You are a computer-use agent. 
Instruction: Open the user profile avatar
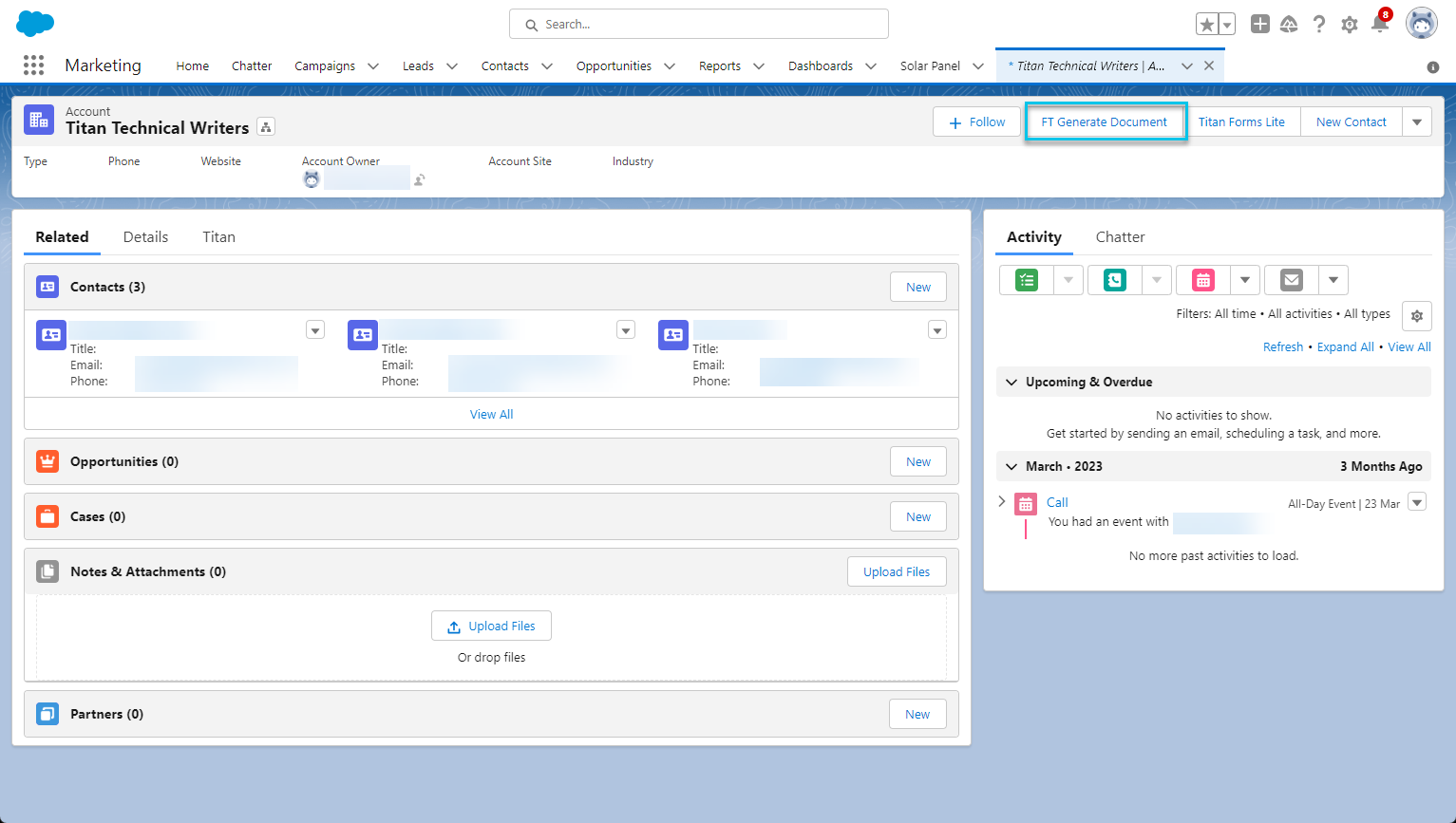[x=1422, y=24]
